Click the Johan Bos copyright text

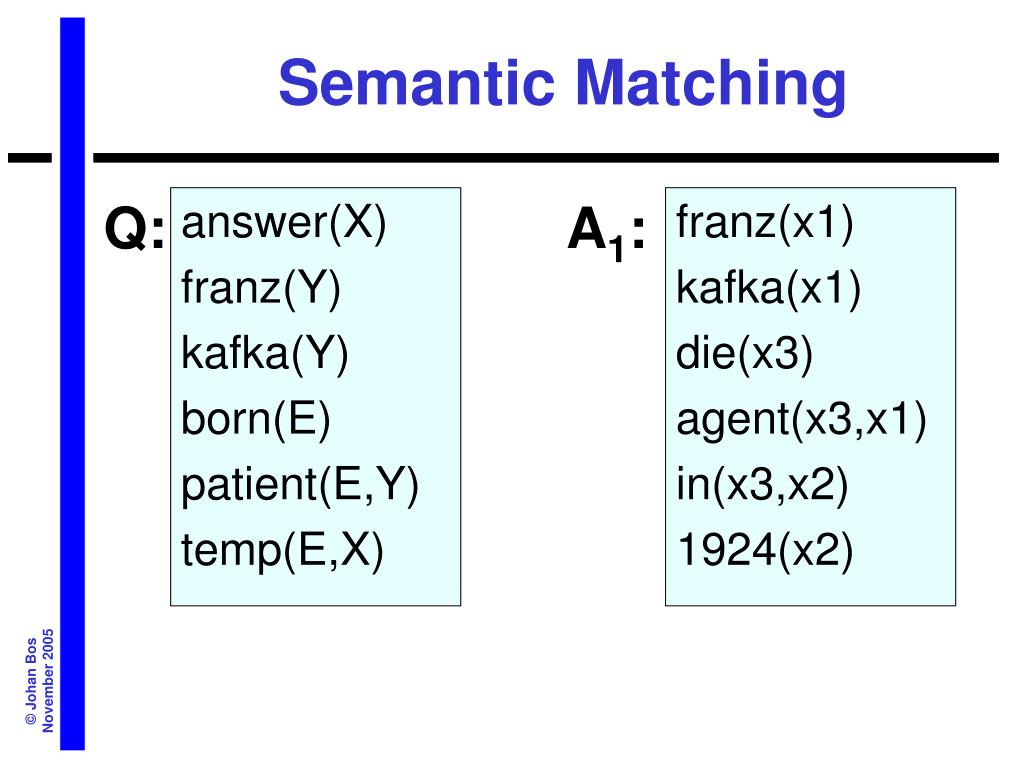point(31,681)
